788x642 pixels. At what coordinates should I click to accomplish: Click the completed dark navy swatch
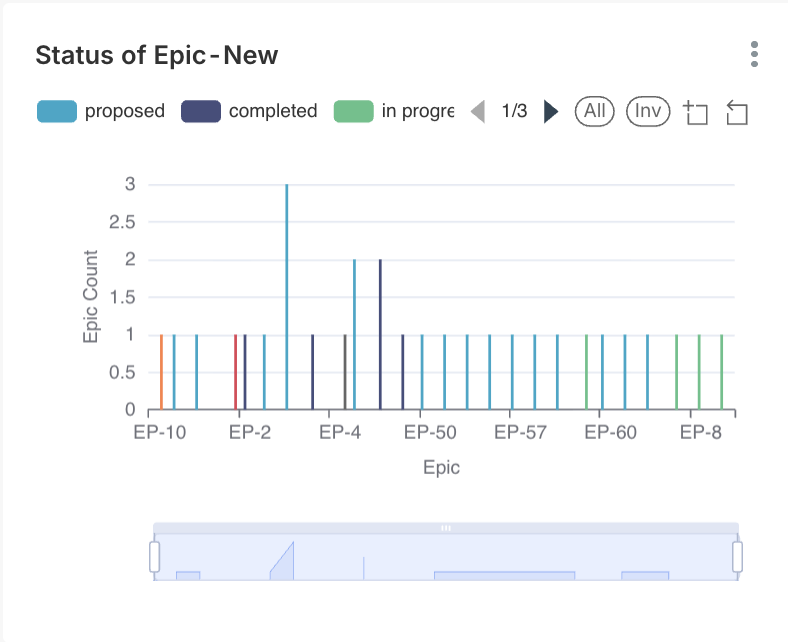(201, 111)
